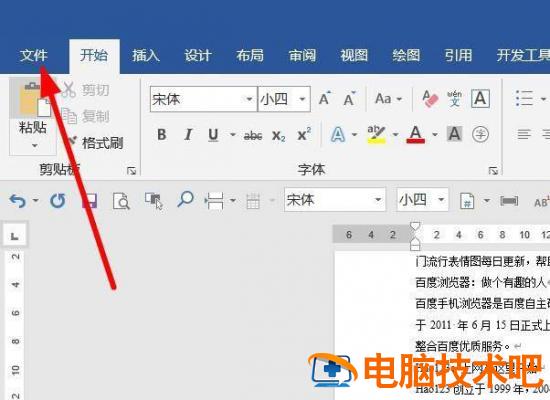Screen dimensions: 550x400
Task: Click the redo/repeat icon
Action: point(58,201)
